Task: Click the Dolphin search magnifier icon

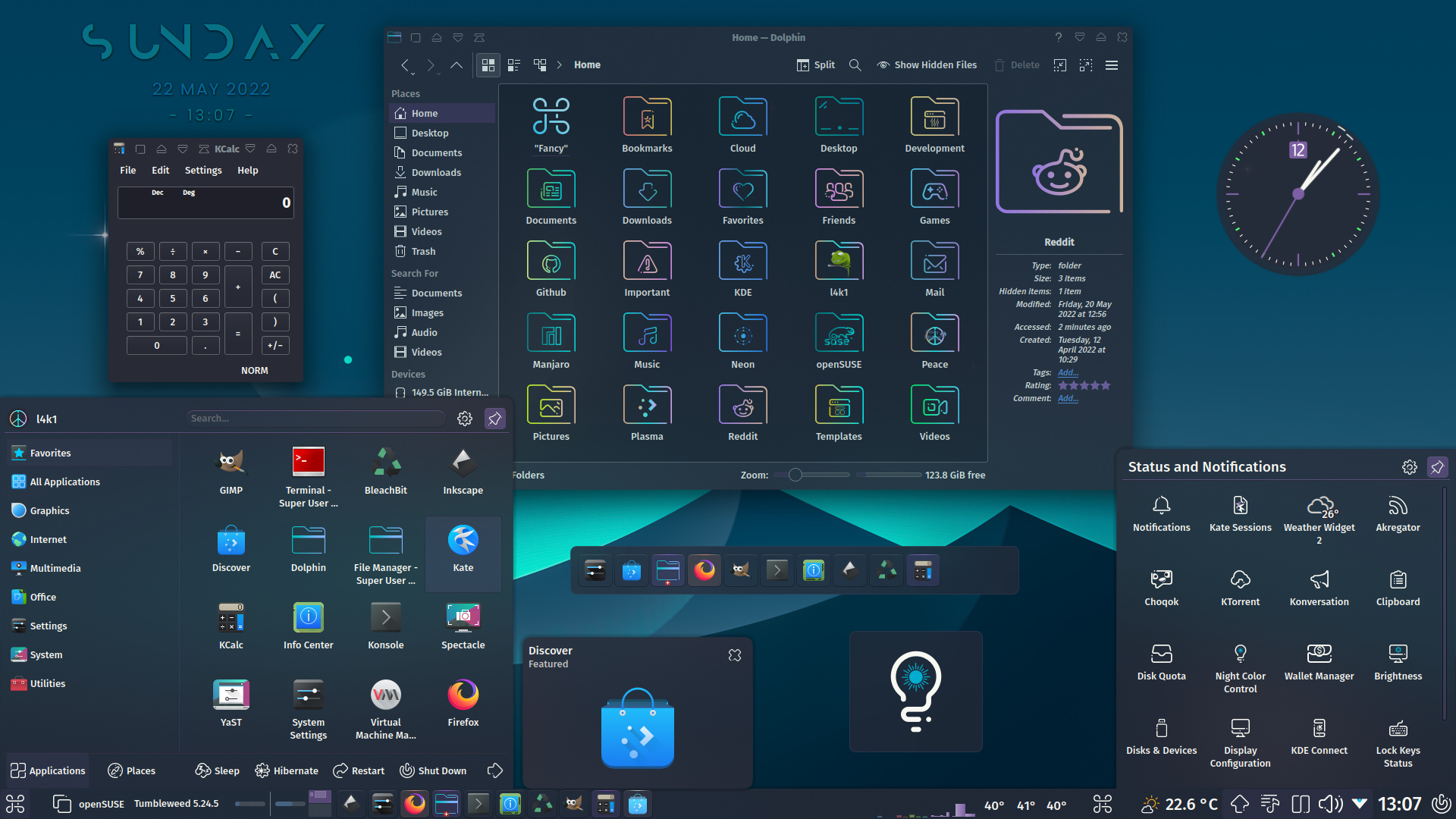Action: click(855, 65)
